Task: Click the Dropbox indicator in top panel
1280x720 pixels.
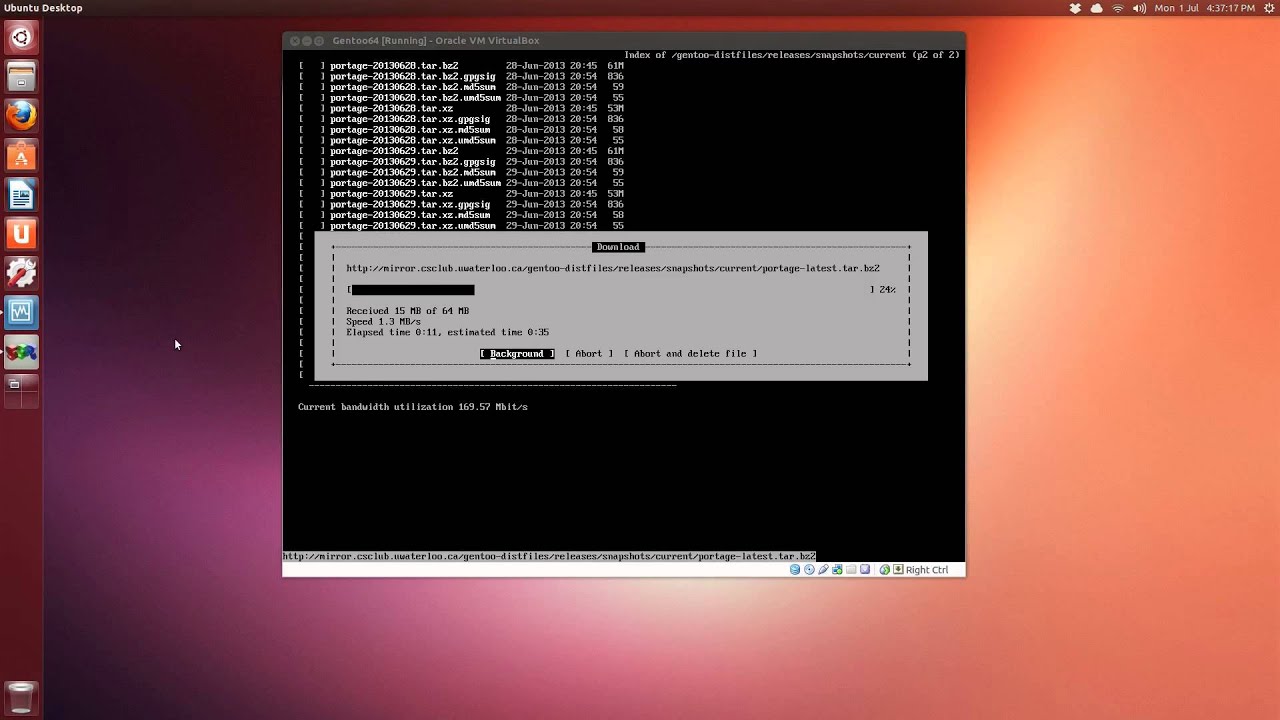Action: (1075, 8)
